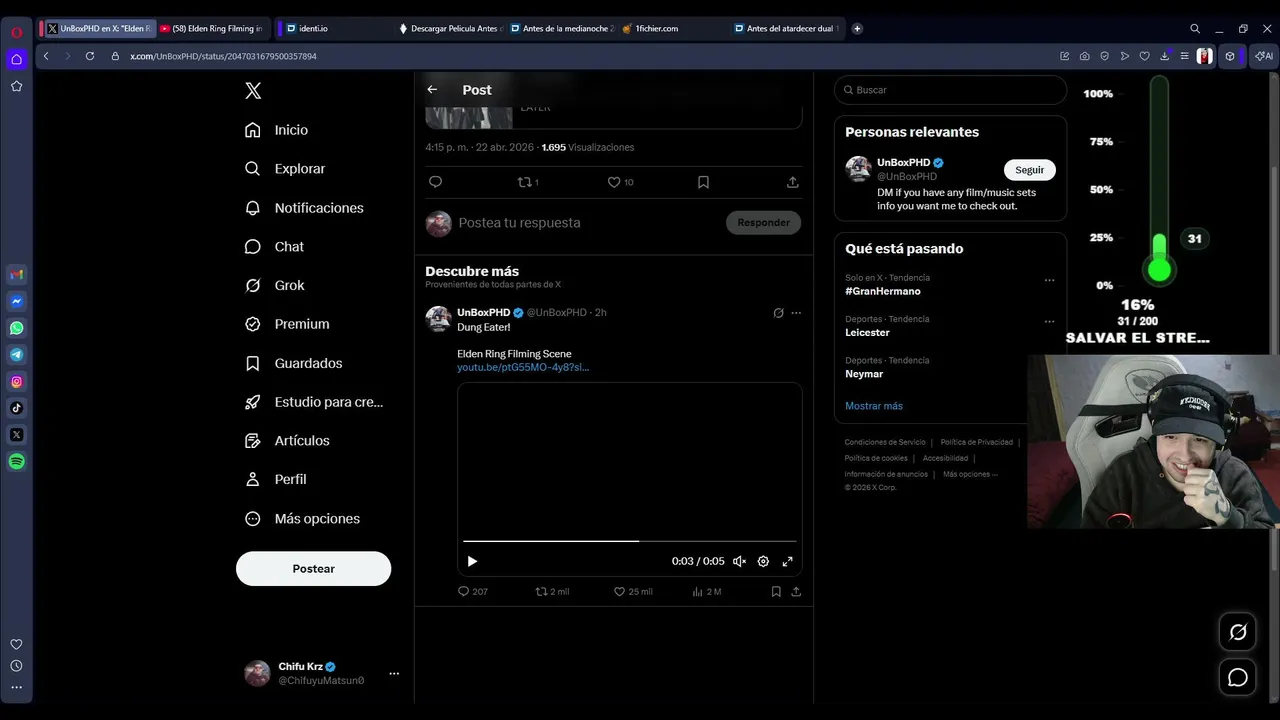Open Messenger in the Opera sidebar
The width and height of the screenshot is (1280, 720).
click(17, 301)
